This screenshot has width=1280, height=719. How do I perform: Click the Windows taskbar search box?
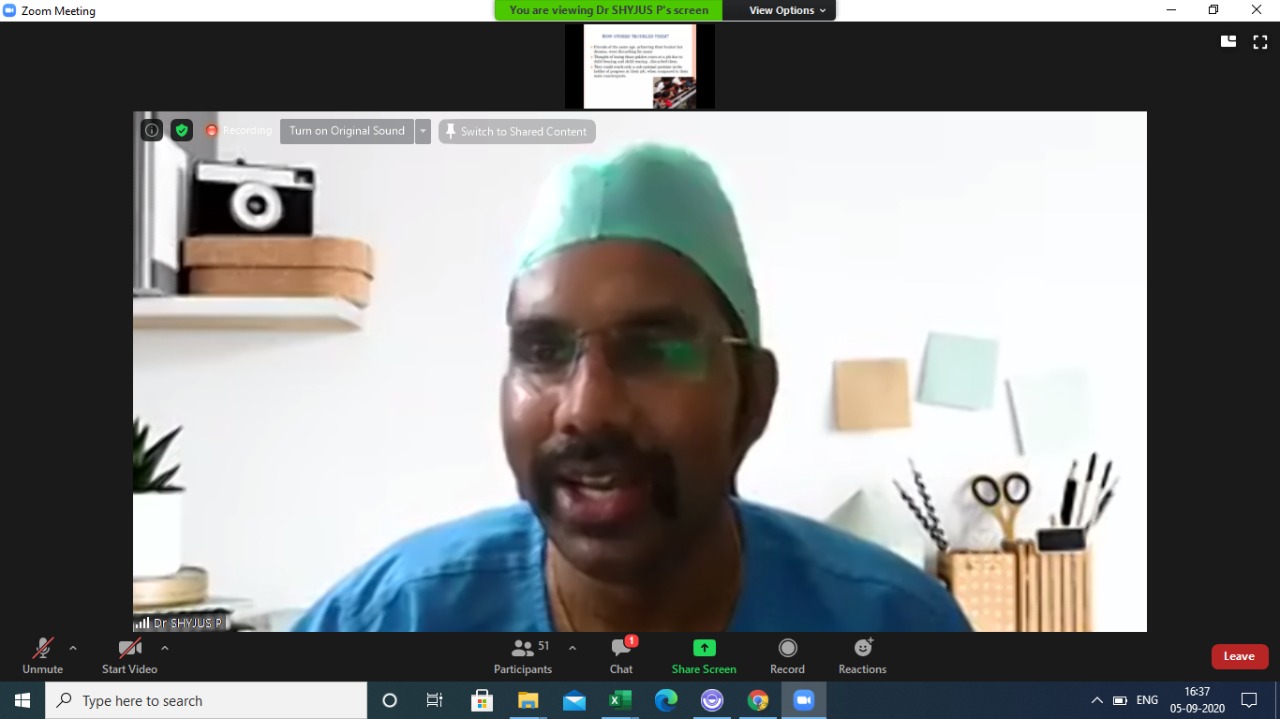point(206,701)
